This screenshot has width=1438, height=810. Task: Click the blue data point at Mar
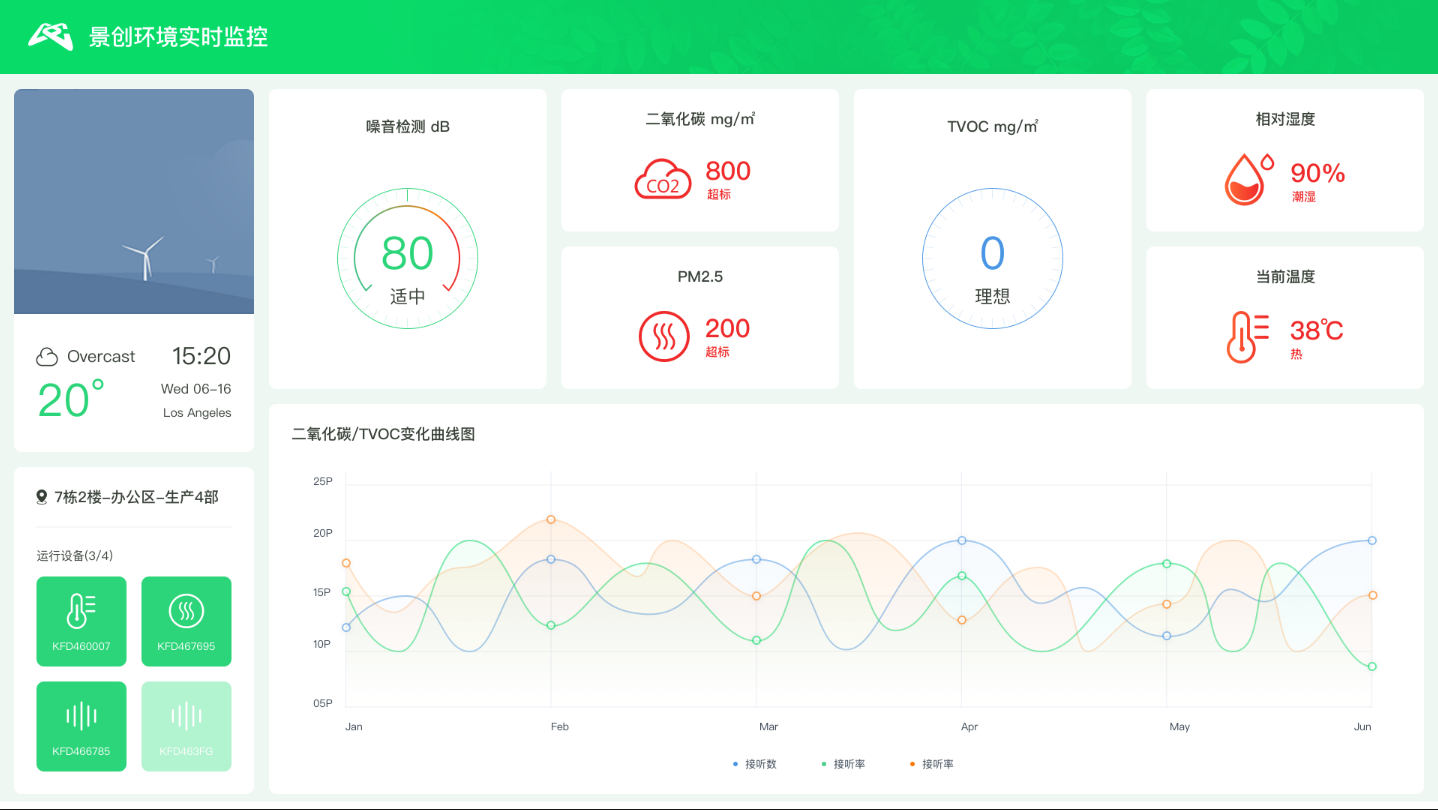756,559
